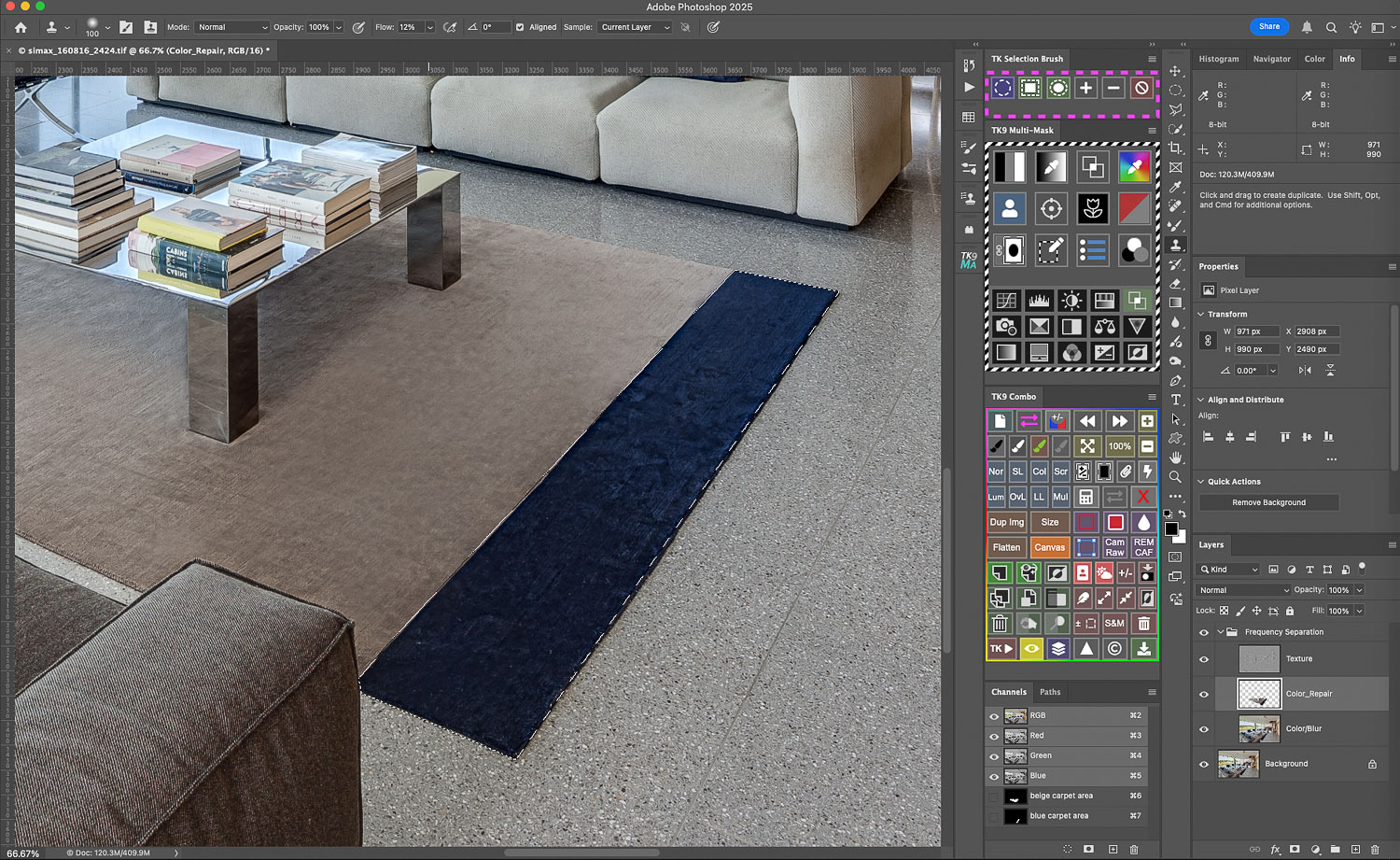Click the red X icon in TK9 Combo

[x=1143, y=497]
